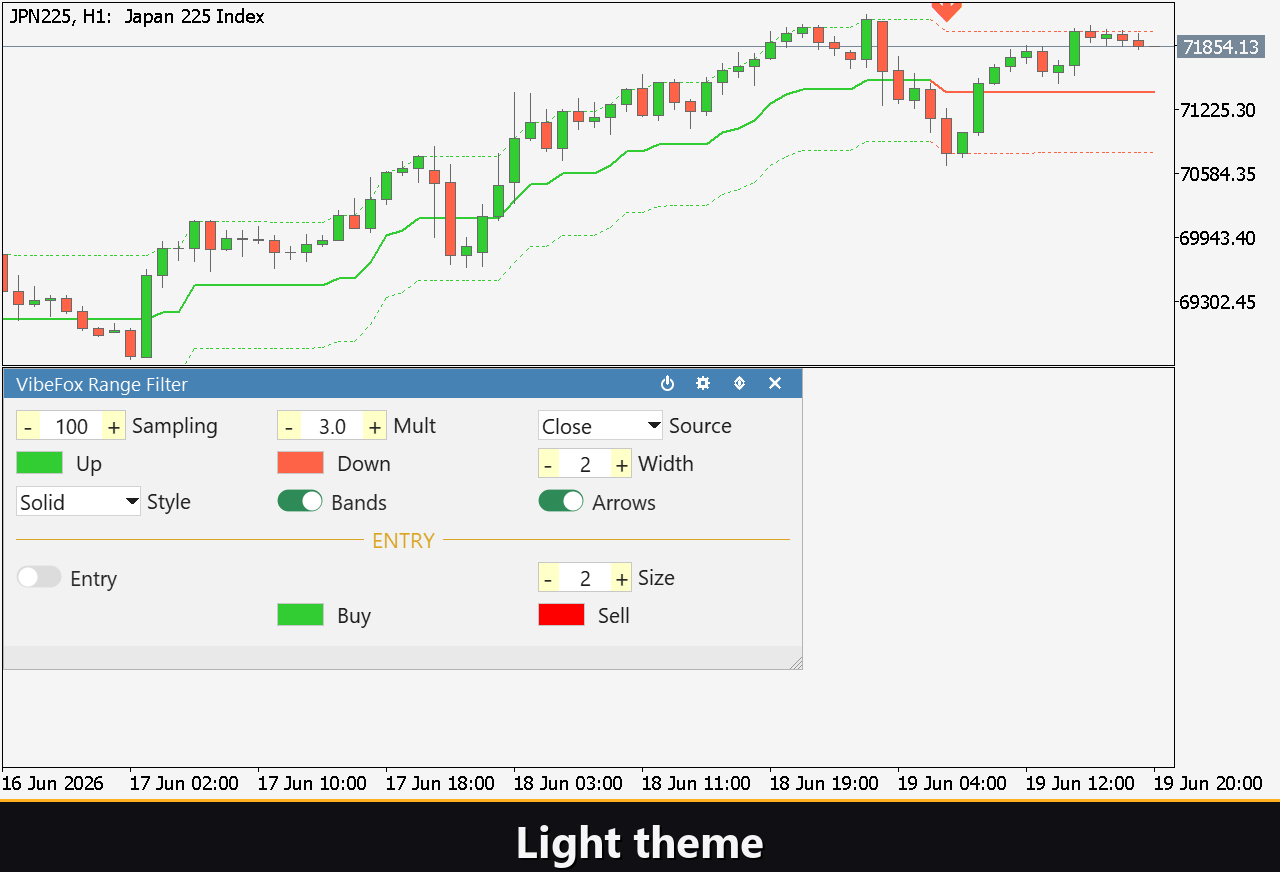Open the Source dropdown set to Close

[x=600, y=426]
